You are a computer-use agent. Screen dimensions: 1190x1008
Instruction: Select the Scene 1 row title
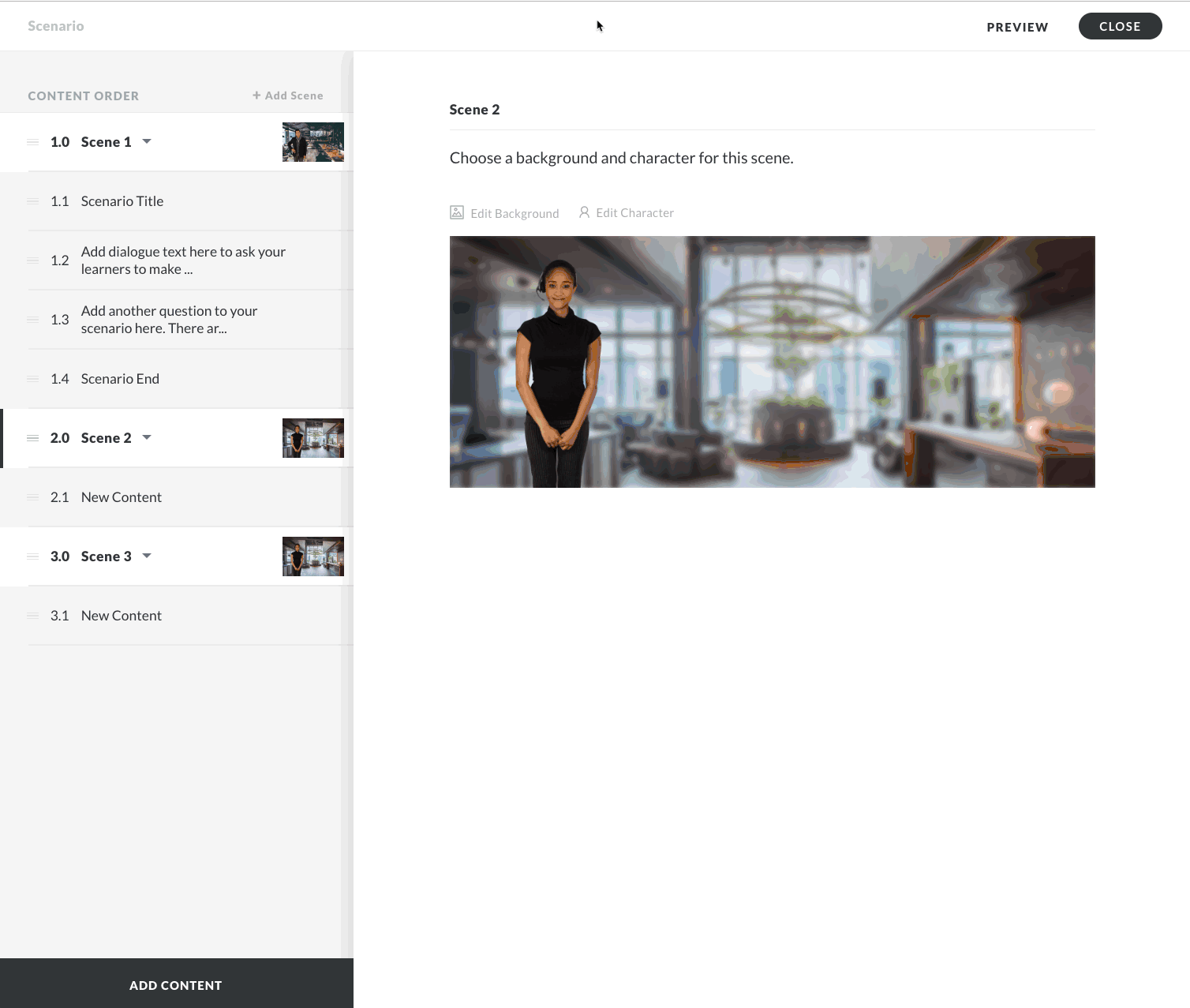[x=107, y=142]
